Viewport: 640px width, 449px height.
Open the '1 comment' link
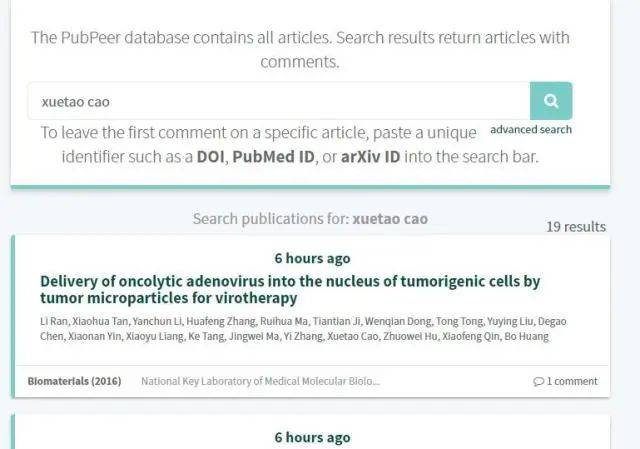pos(566,381)
